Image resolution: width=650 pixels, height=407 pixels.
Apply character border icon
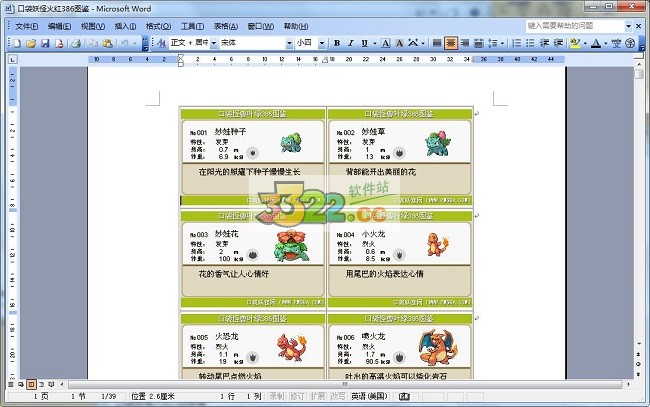point(386,43)
